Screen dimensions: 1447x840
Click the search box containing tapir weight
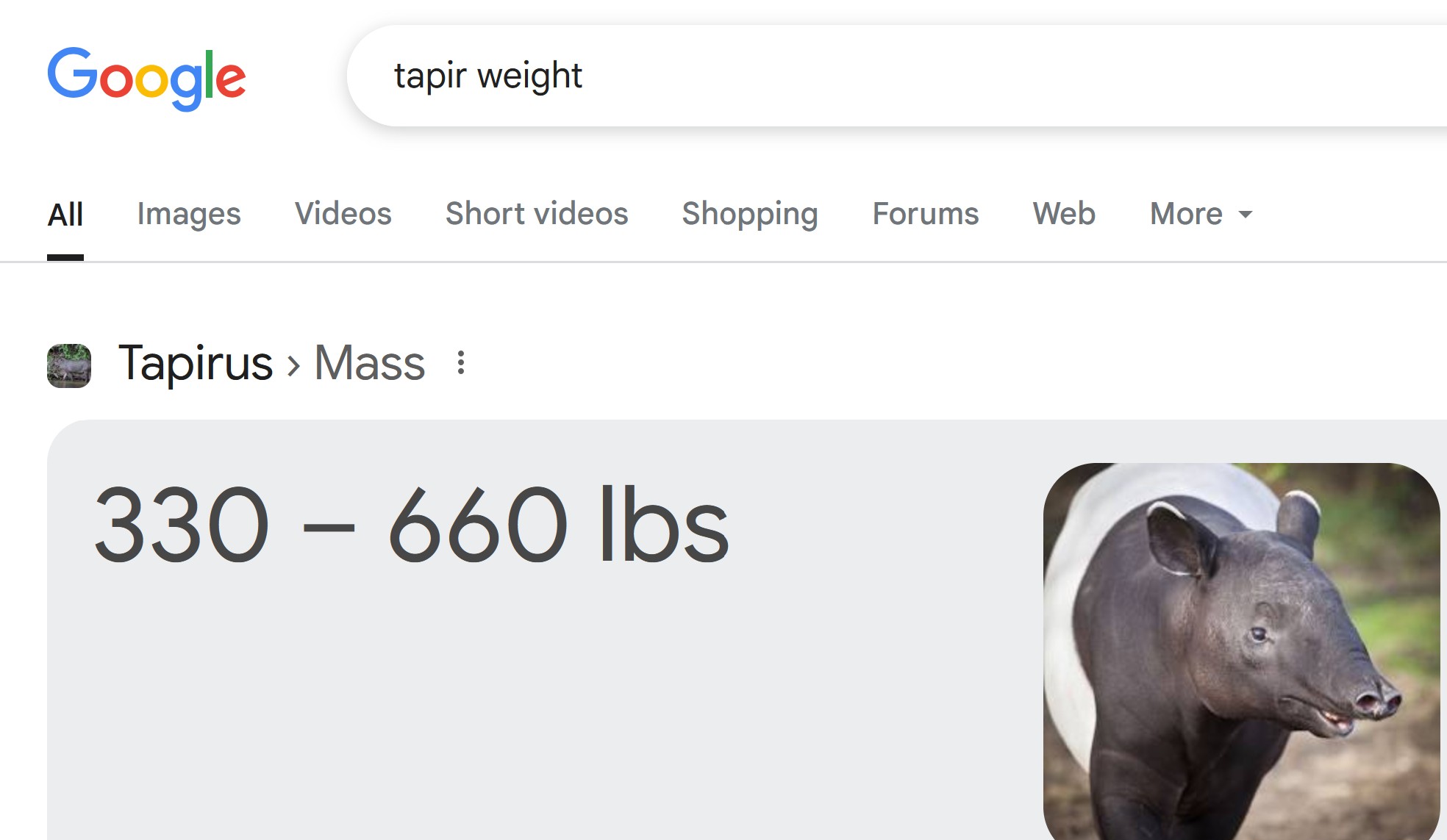(x=897, y=76)
